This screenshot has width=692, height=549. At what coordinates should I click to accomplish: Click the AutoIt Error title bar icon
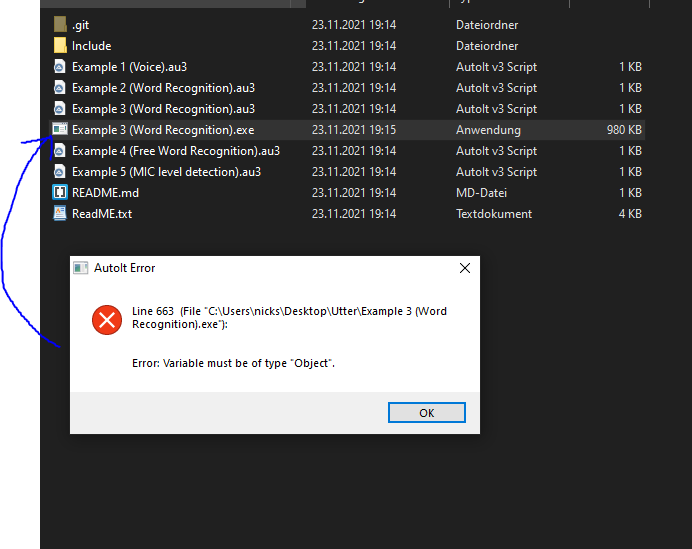80,268
